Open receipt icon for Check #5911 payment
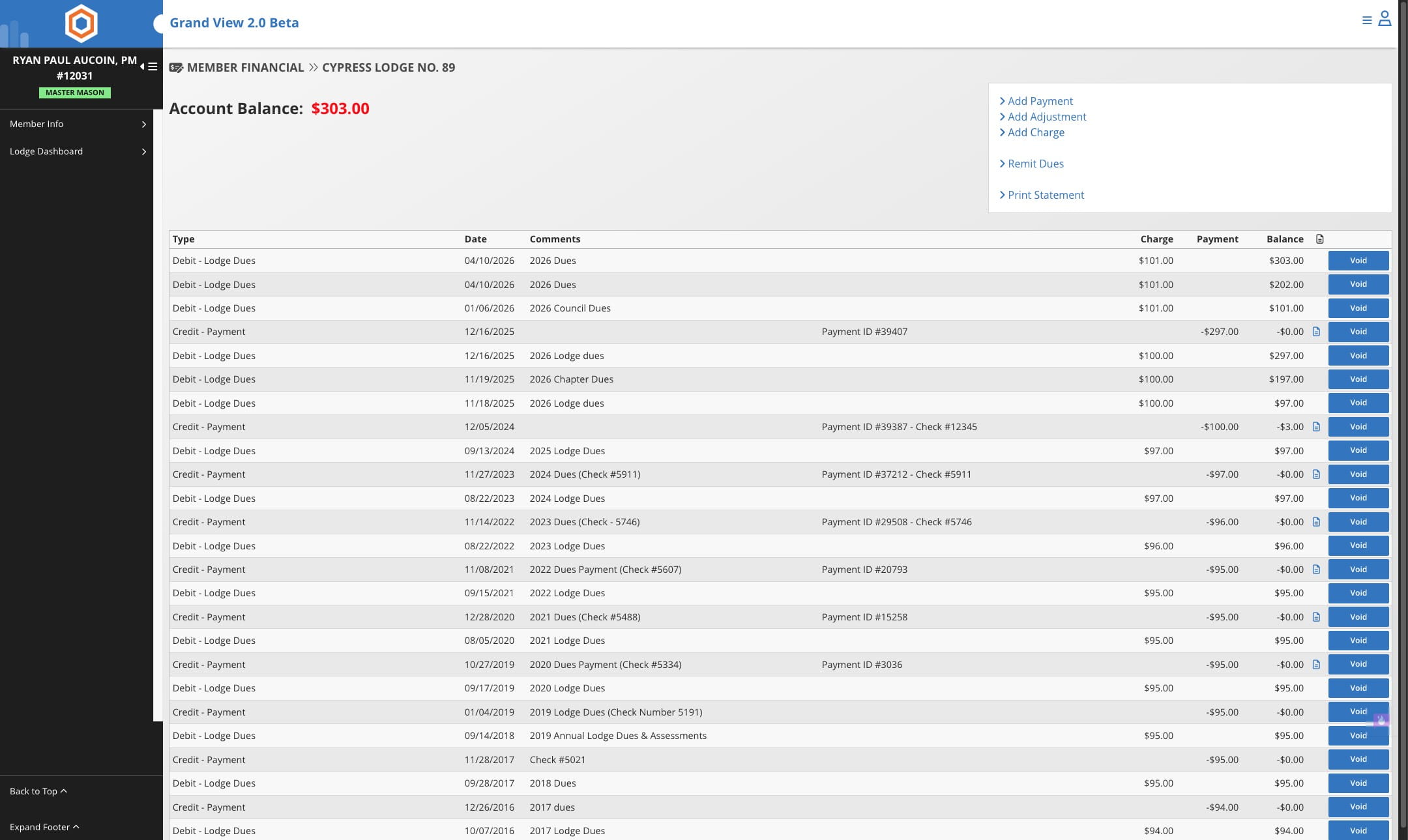The width and height of the screenshot is (1408, 840). click(x=1316, y=474)
